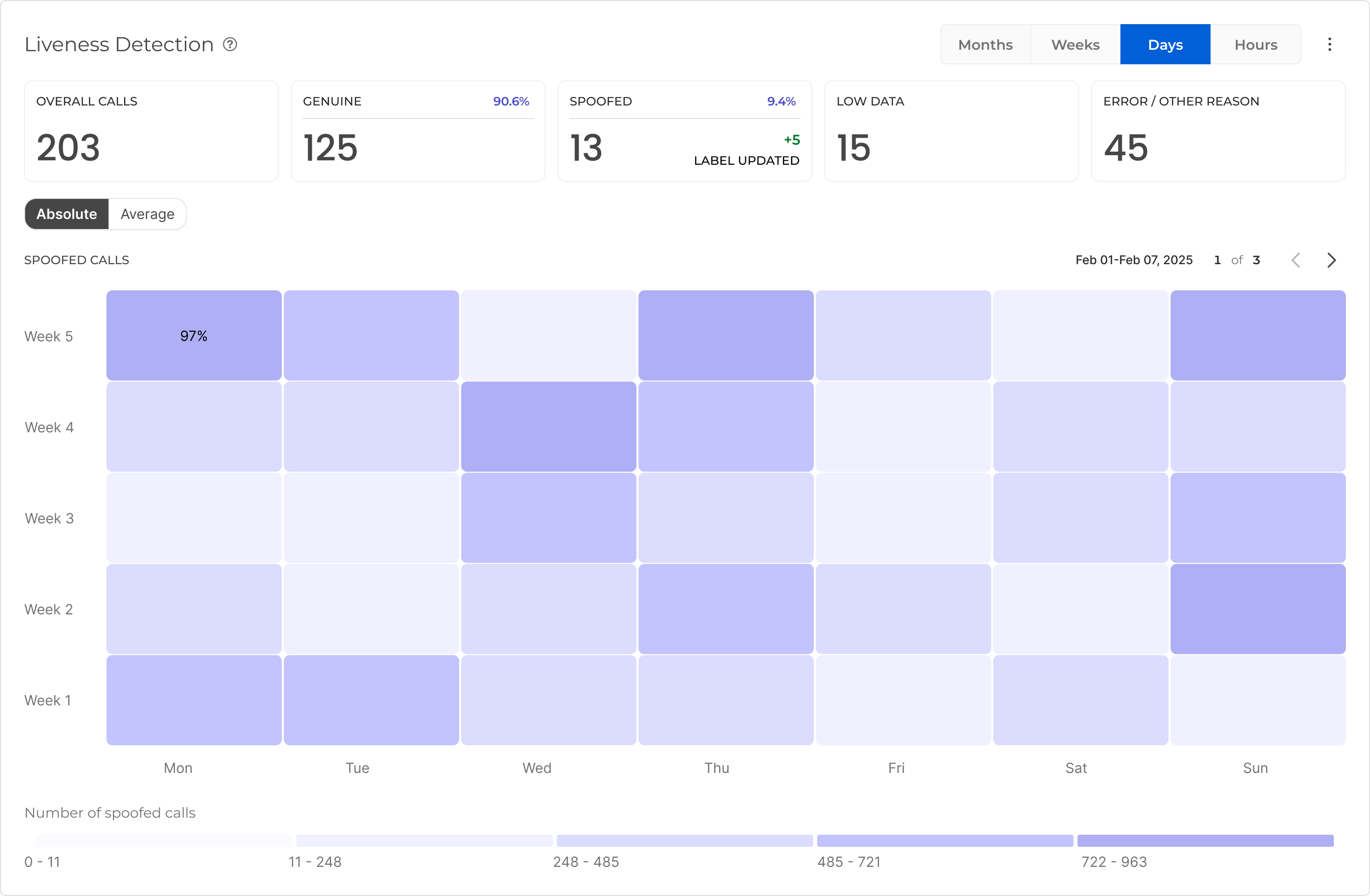Click the Week 2 Sunday heatmap cell
1370x896 pixels.
pos(1258,609)
